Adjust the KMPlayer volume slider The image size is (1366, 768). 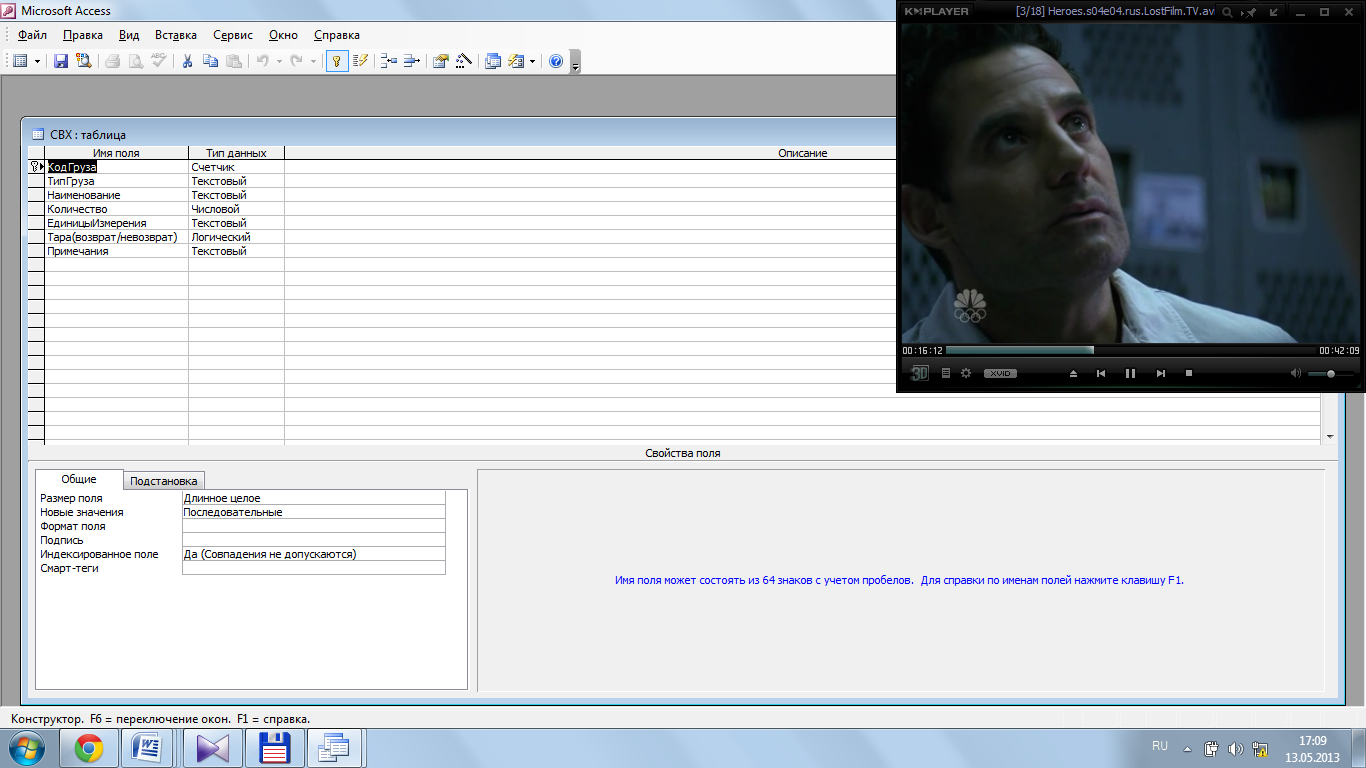click(x=1331, y=373)
